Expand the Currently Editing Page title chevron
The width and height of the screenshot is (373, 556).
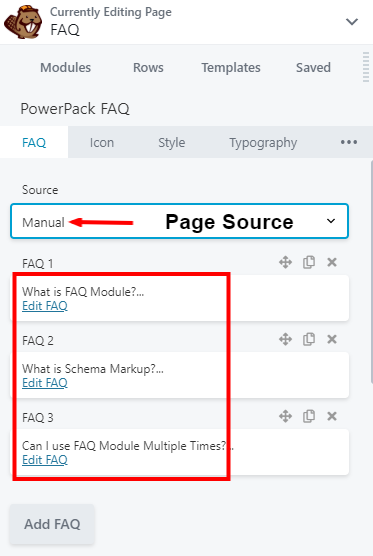(352, 22)
